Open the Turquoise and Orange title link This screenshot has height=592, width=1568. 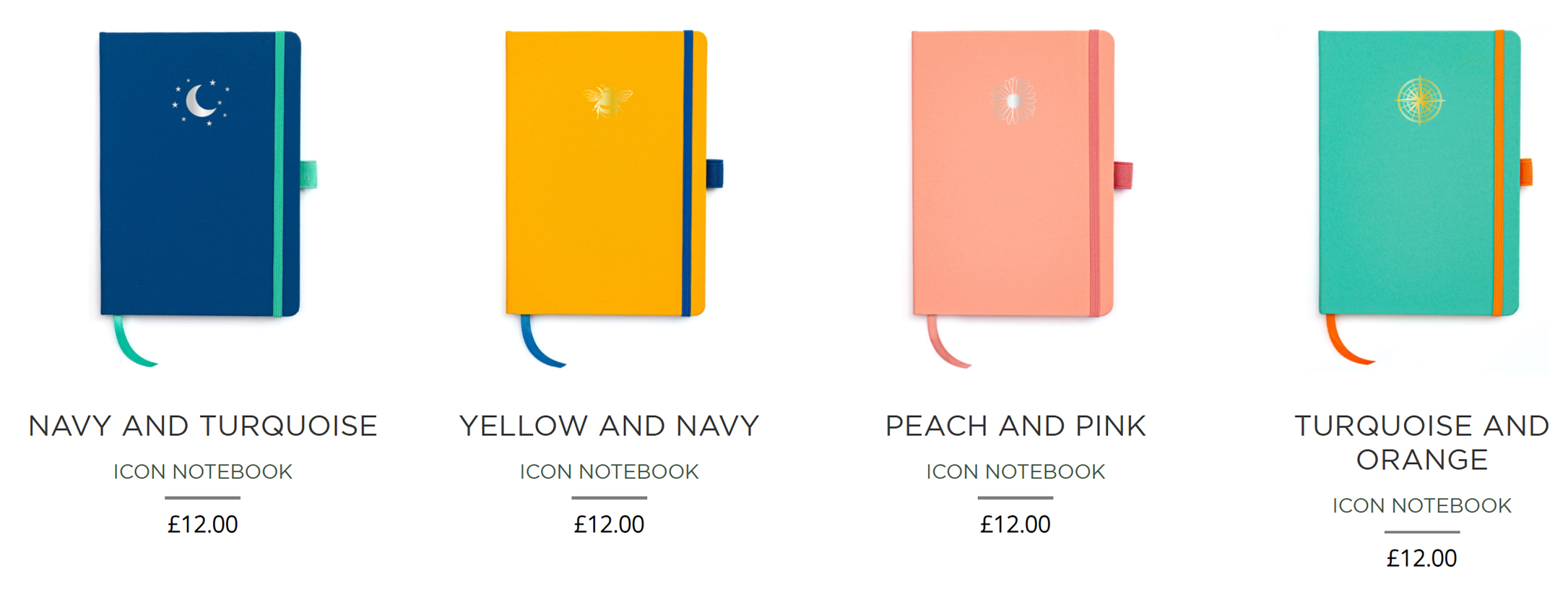coord(1422,442)
